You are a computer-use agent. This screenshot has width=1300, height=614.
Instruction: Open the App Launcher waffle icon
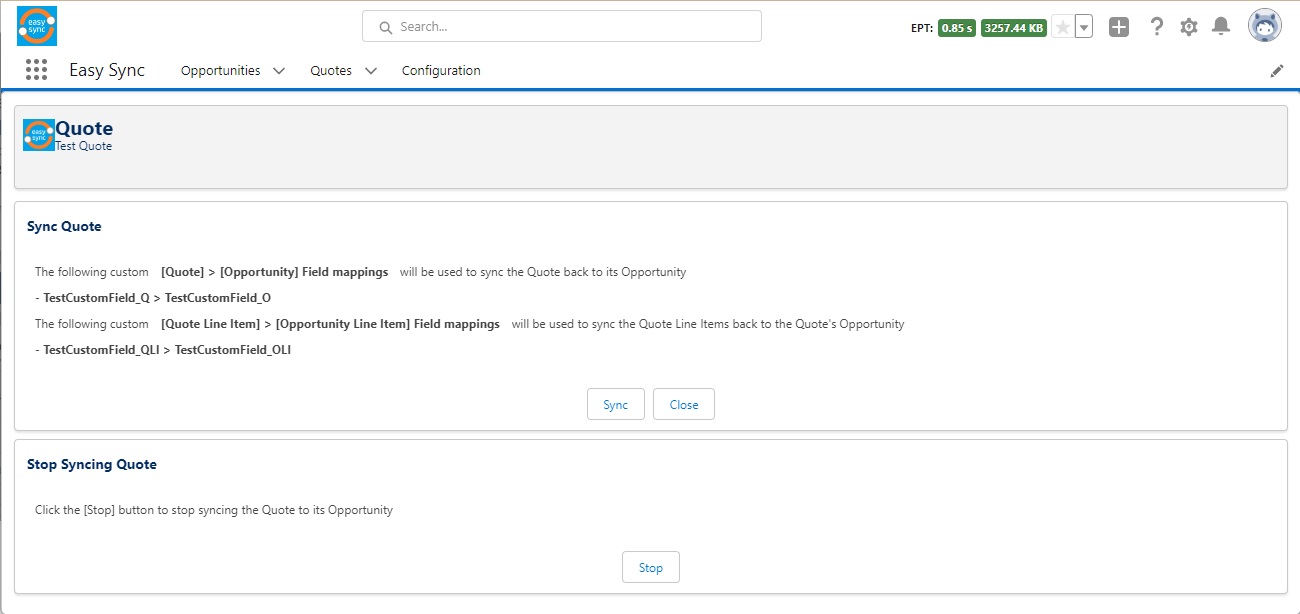(36, 70)
